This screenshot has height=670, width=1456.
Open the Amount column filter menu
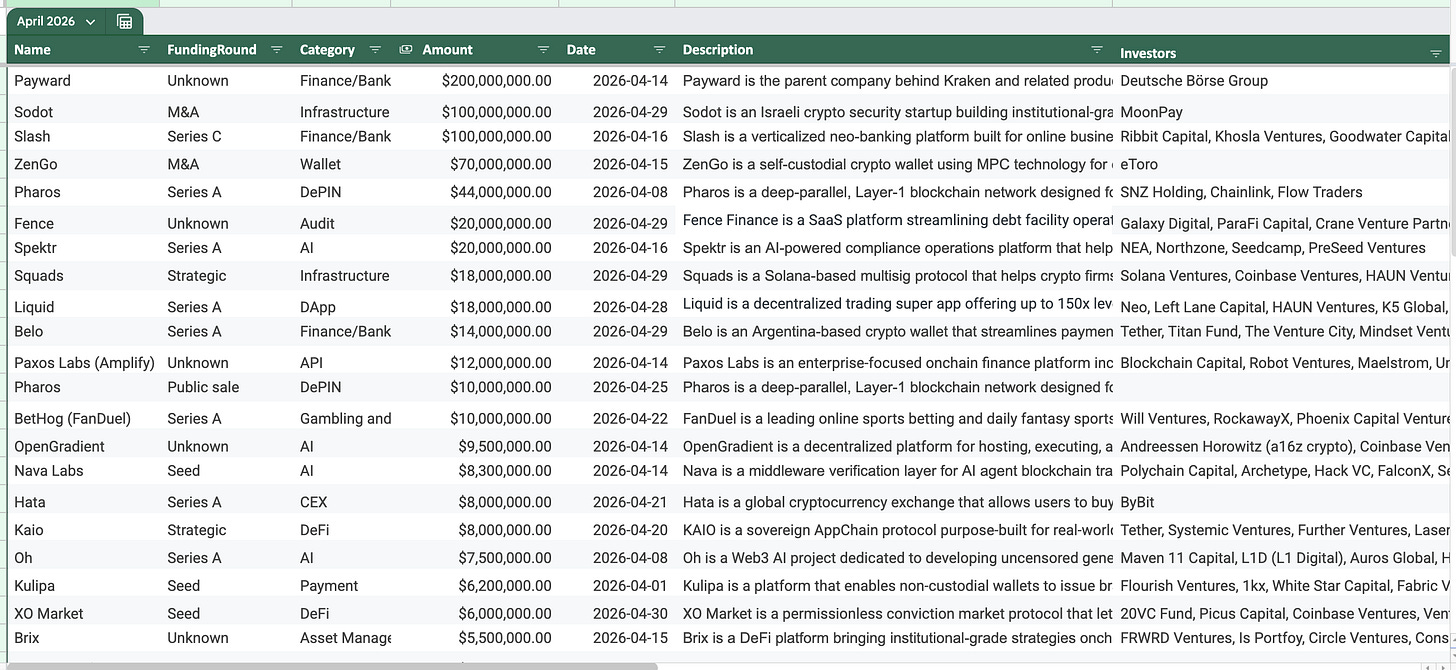[x=543, y=50]
